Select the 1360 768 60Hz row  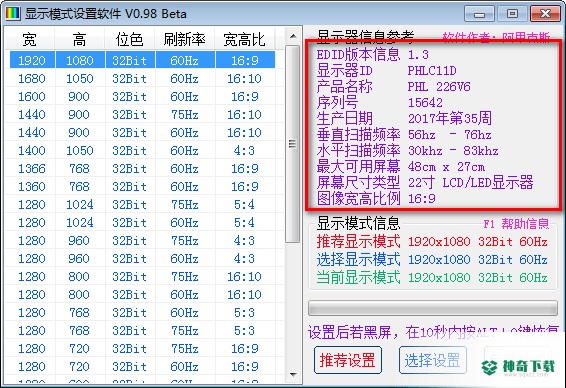143,186
